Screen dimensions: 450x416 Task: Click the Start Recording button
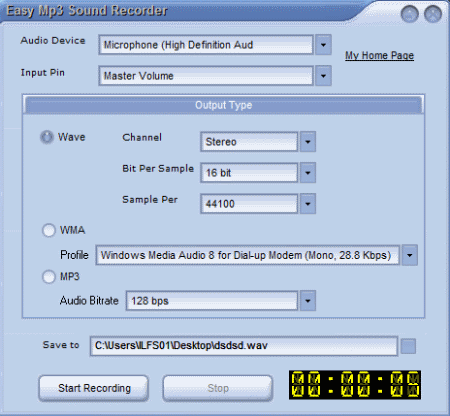pos(94,388)
